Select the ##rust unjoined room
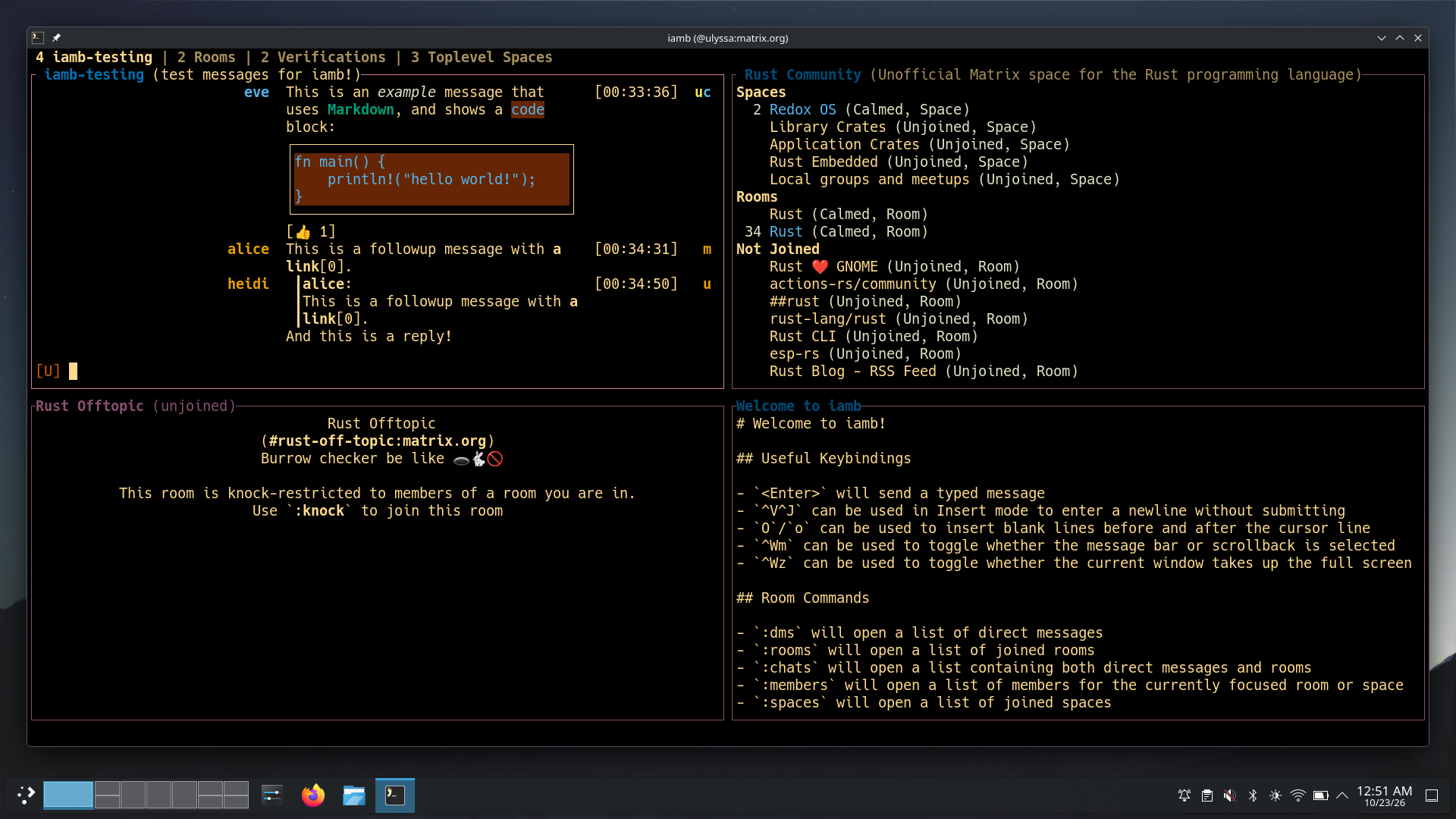 click(865, 301)
